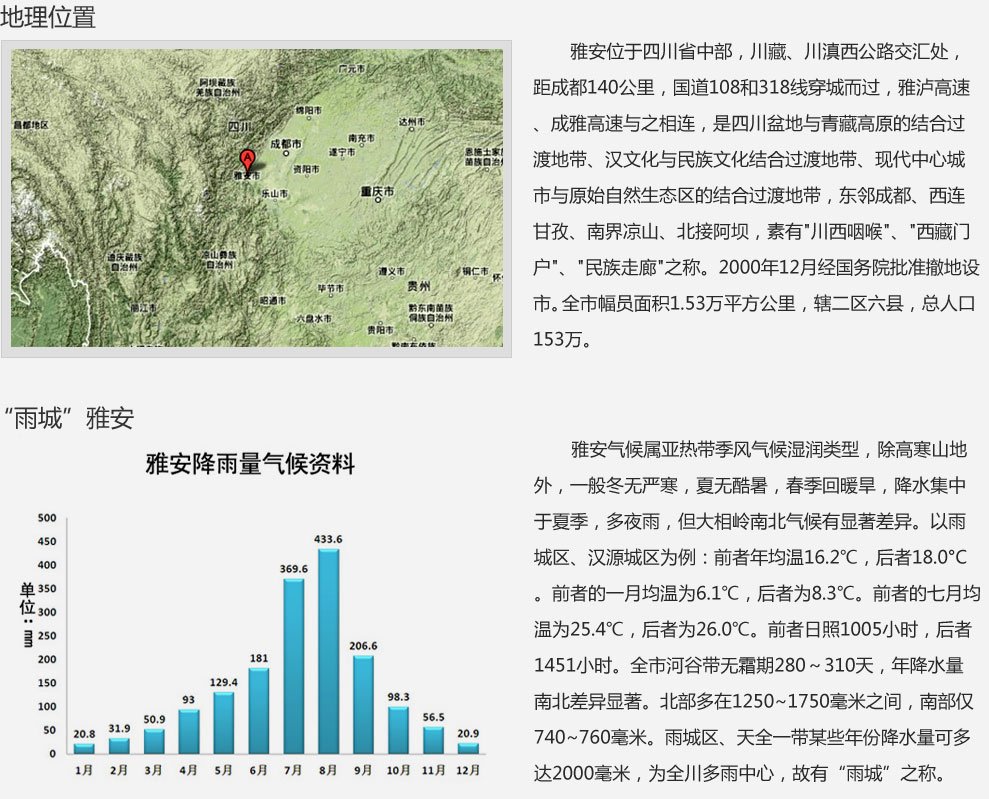989x799 pixels.
Task: Click the 四川 province label on the map
Action: (239, 127)
